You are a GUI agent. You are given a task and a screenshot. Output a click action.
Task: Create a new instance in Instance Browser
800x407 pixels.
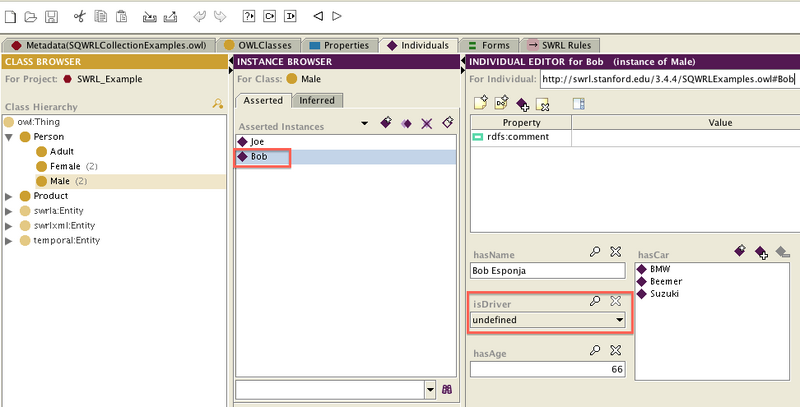(x=386, y=122)
